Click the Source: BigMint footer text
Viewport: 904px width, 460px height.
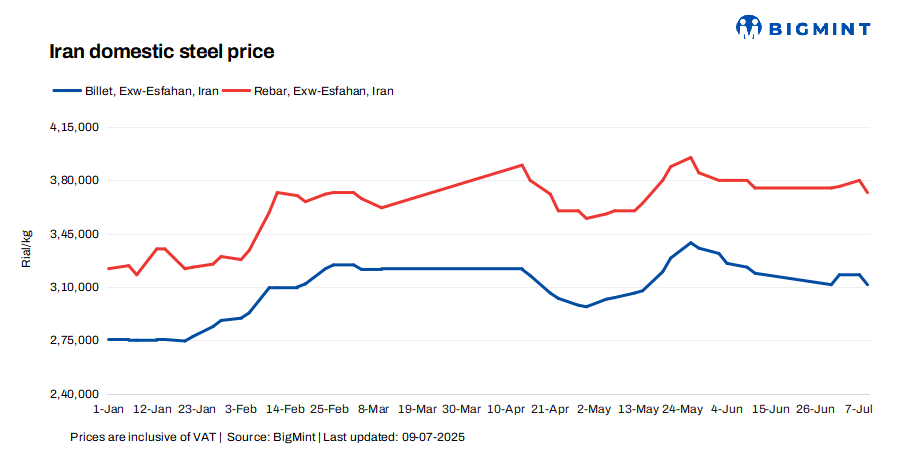[x=272, y=438]
